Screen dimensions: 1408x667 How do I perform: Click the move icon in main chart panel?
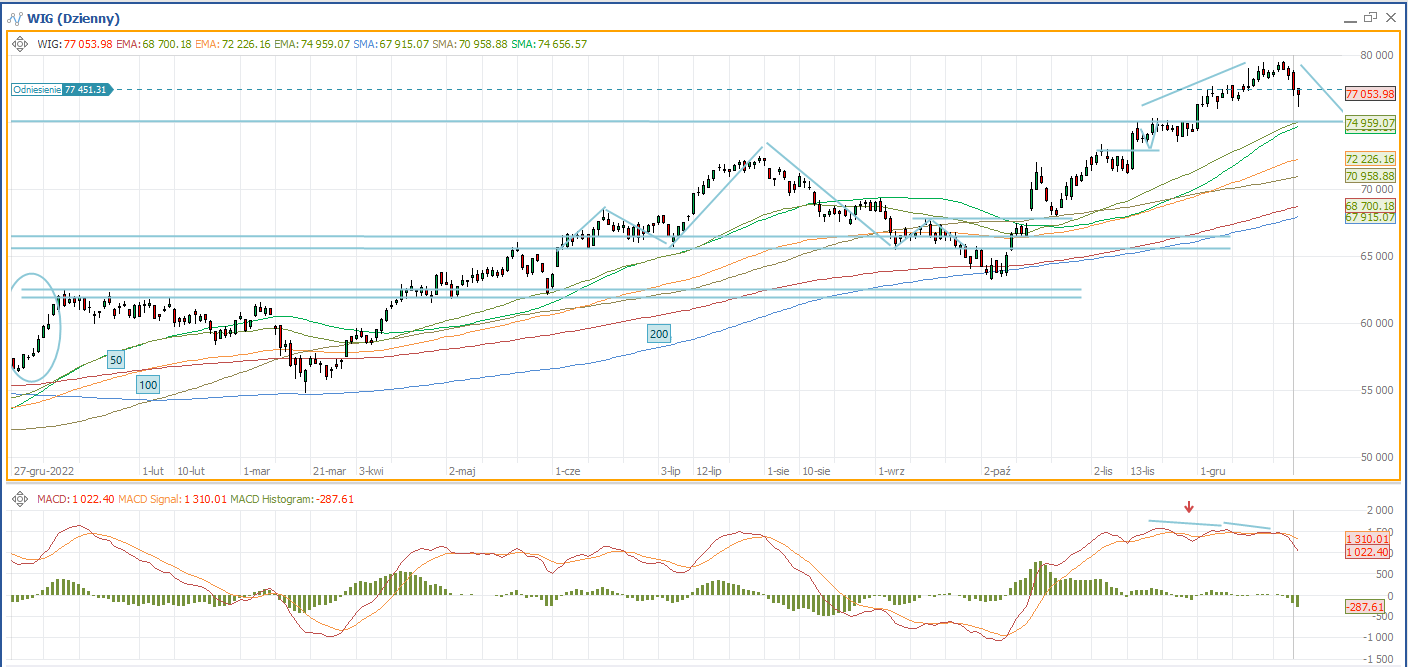pyautogui.click(x=20, y=44)
